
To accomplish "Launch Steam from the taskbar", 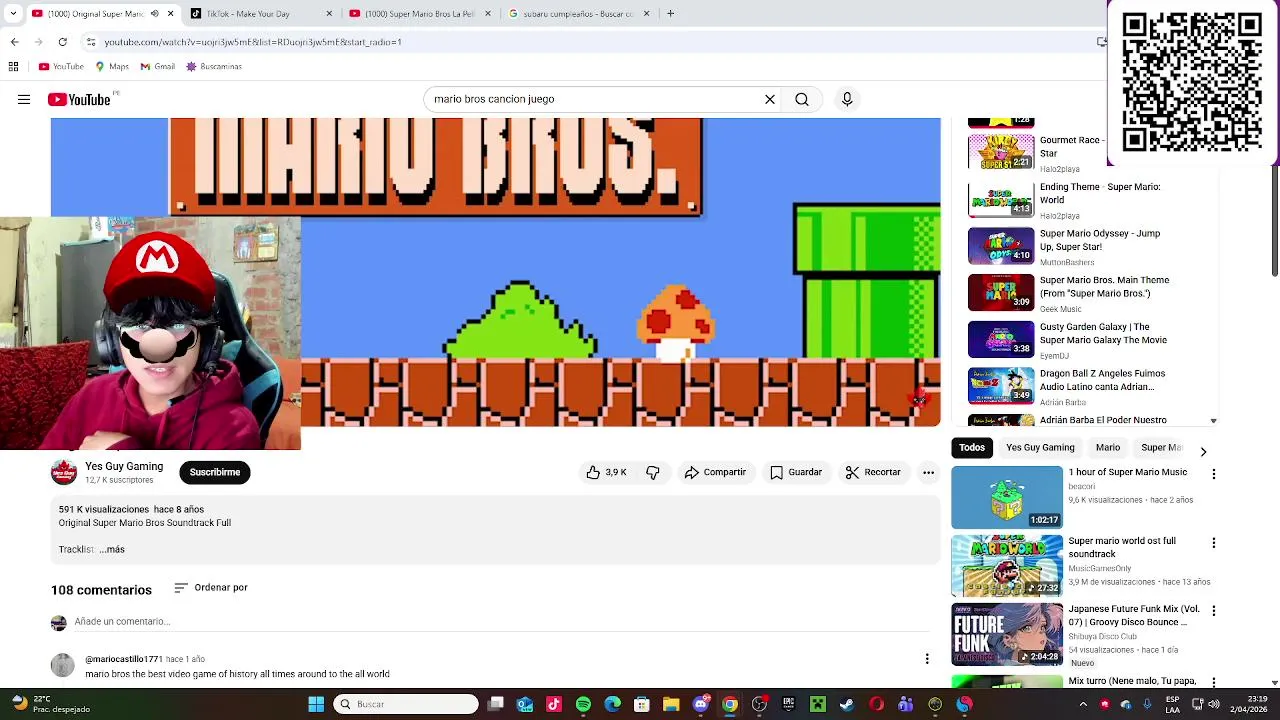I will (x=847, y=704).
